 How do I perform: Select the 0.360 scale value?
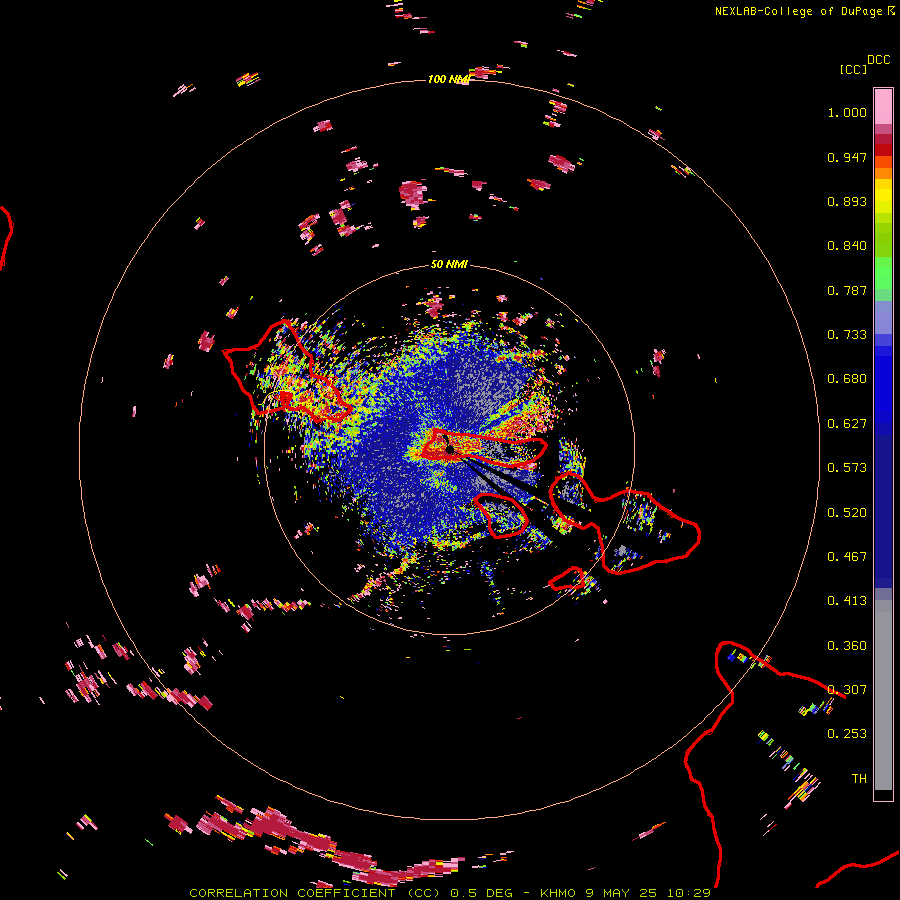pos(847,646)
